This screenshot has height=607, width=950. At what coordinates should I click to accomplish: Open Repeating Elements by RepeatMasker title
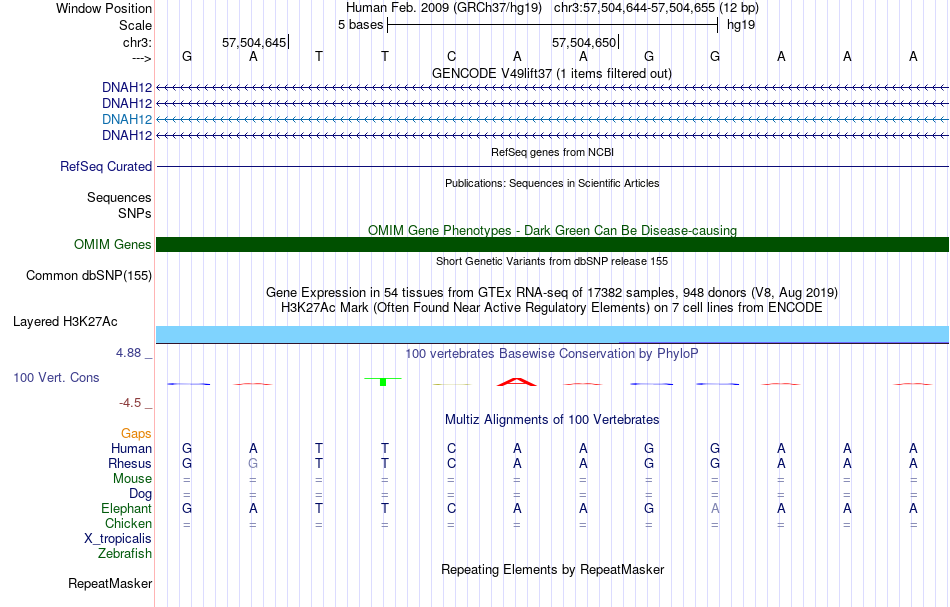coord(552,570)
